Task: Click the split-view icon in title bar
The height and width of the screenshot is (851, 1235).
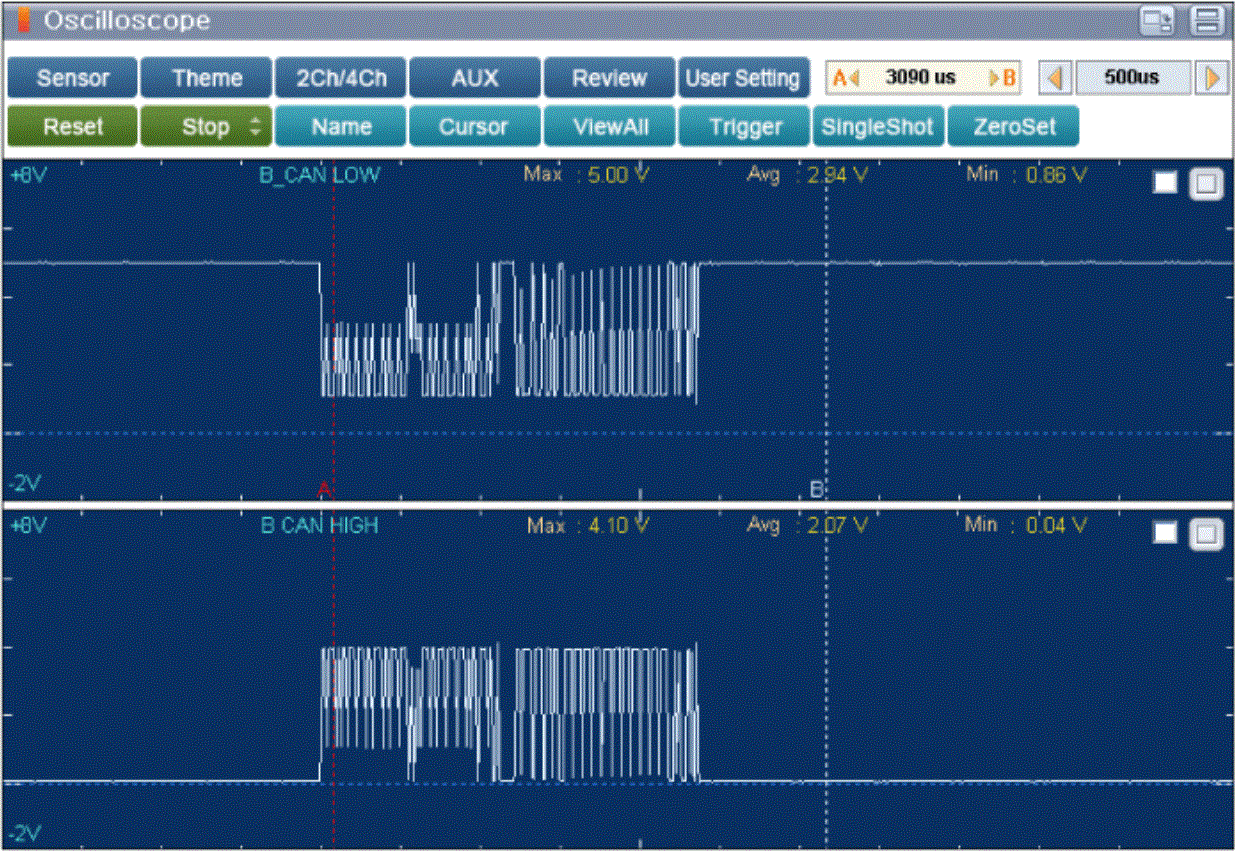Action: click(x=1208, y=21)
